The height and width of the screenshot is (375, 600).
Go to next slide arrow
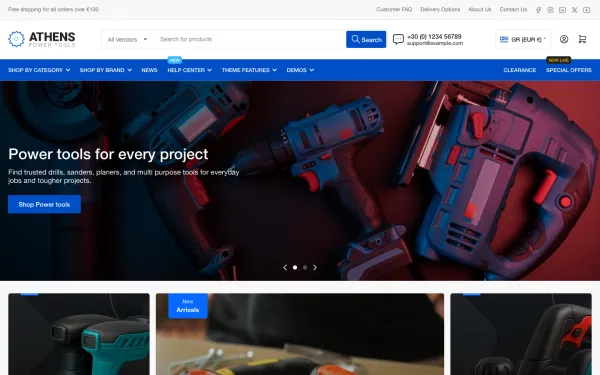(x=315, y=267)
